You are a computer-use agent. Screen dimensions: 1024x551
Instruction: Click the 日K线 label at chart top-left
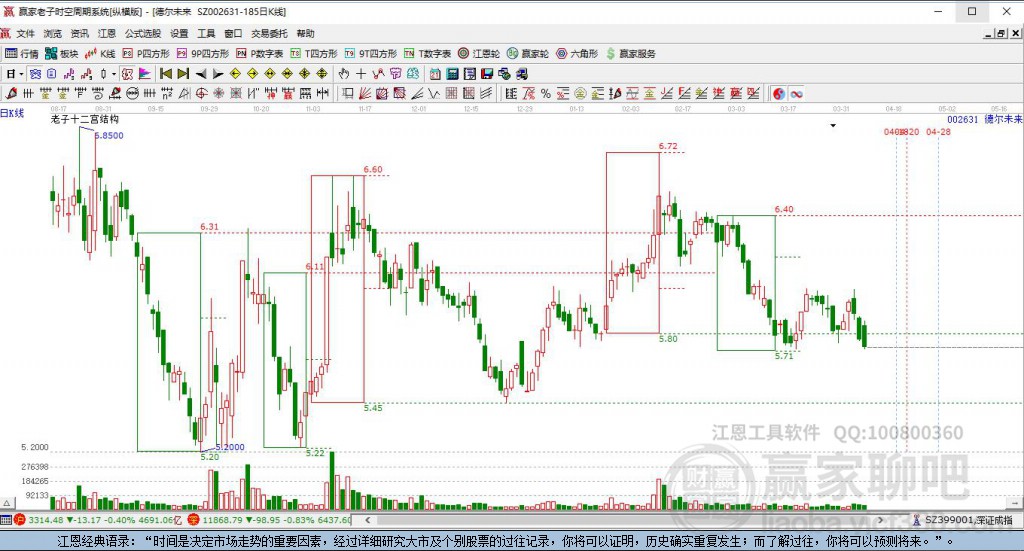pos(12,114)
